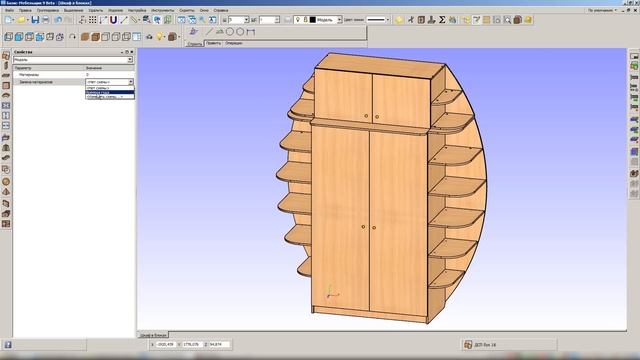640x360 pixels.
Task: Click the yellow open-folder icon
Action: click(21, 20)
